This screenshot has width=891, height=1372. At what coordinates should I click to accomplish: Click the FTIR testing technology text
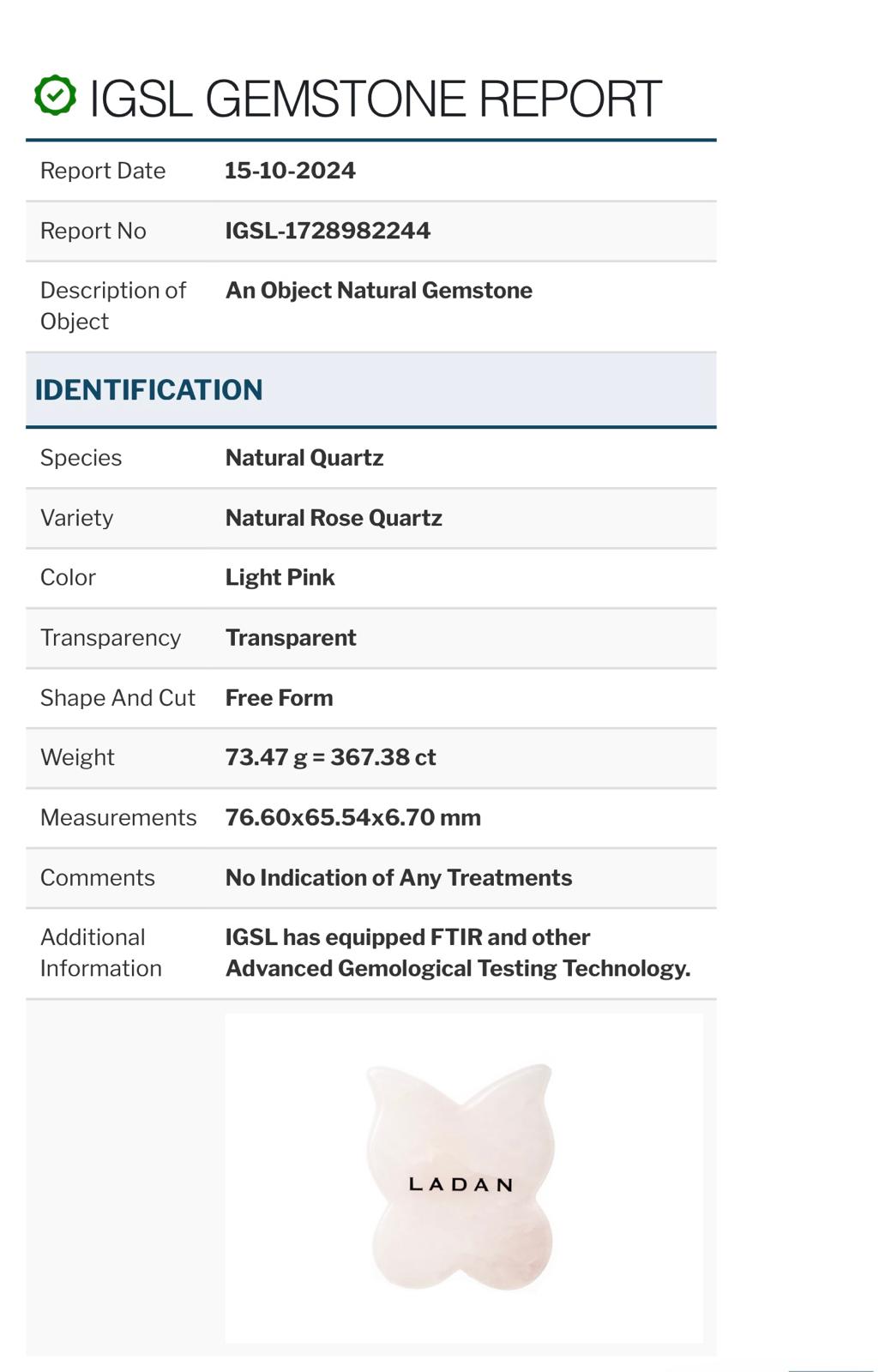pyautogui.click(x=457, y=953)
